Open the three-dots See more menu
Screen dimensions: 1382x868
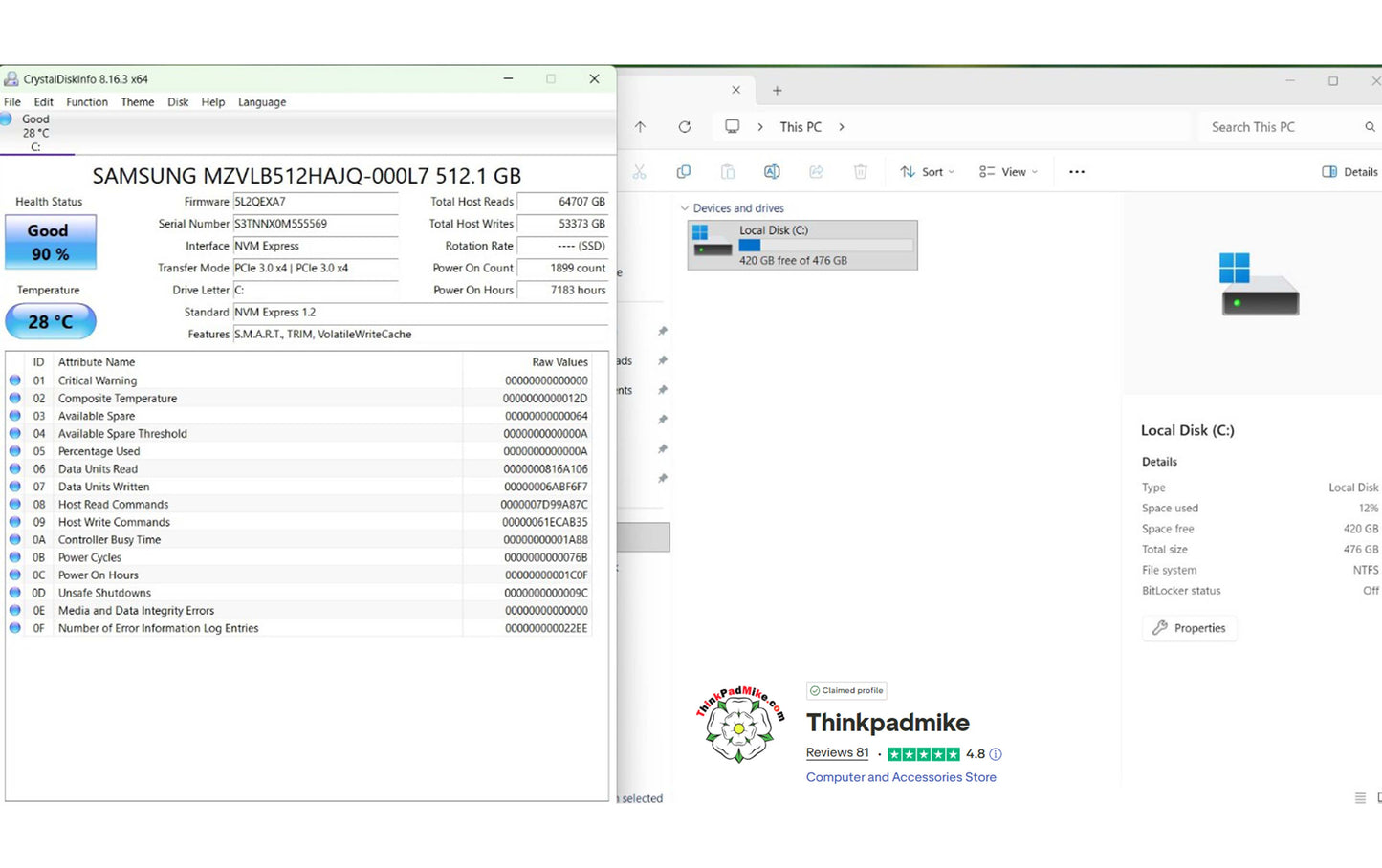[x=1077, y=172]
